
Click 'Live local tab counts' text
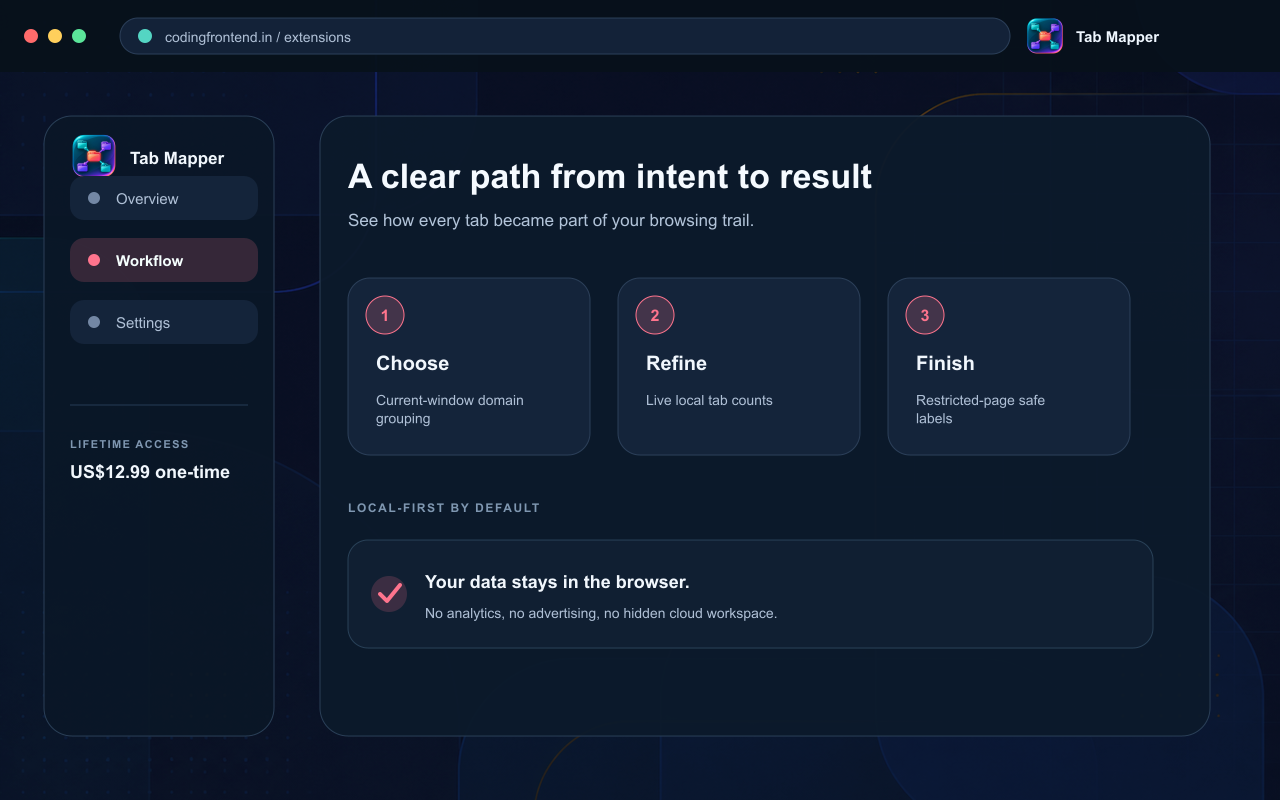pyautogui.click(x=709, y=400)
